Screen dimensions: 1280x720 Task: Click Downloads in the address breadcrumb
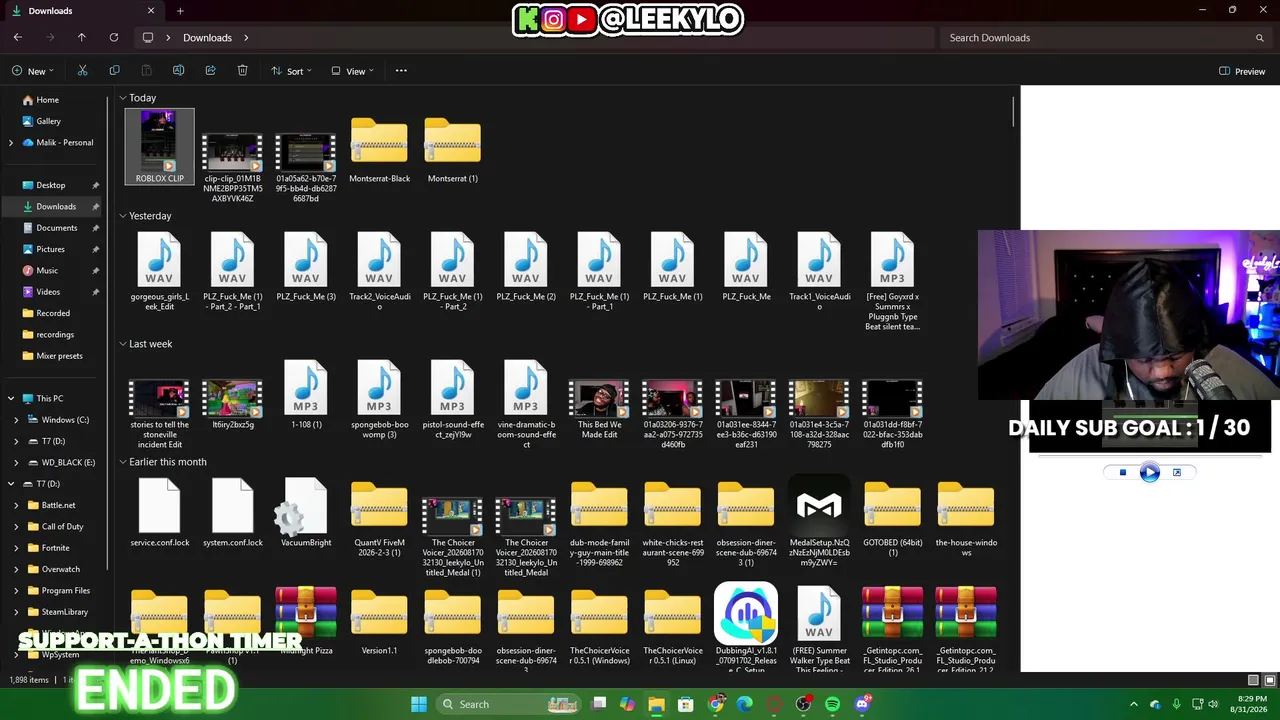point(207,38)
